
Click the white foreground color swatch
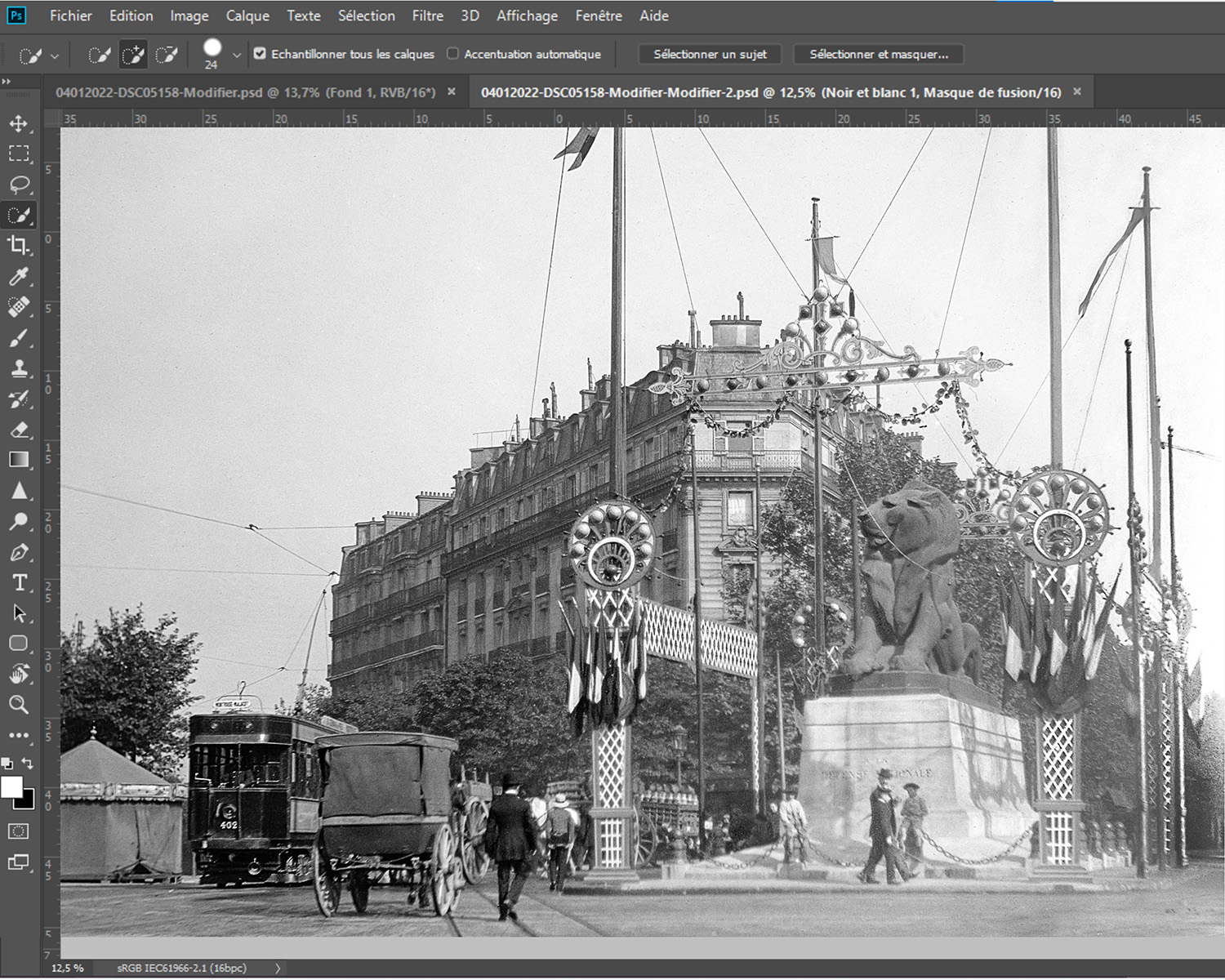(x=11, y=786)
